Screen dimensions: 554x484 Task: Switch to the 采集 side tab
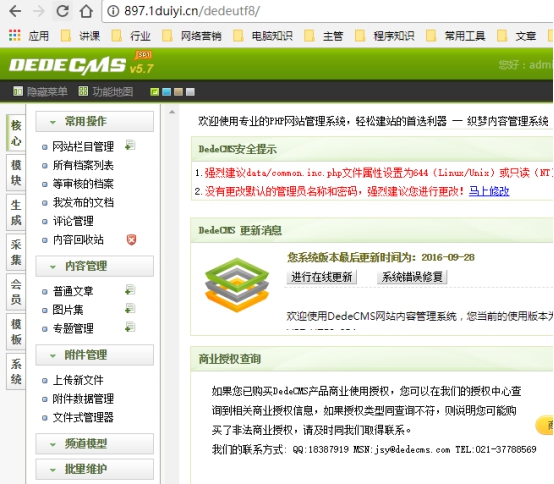click(16, 252)
